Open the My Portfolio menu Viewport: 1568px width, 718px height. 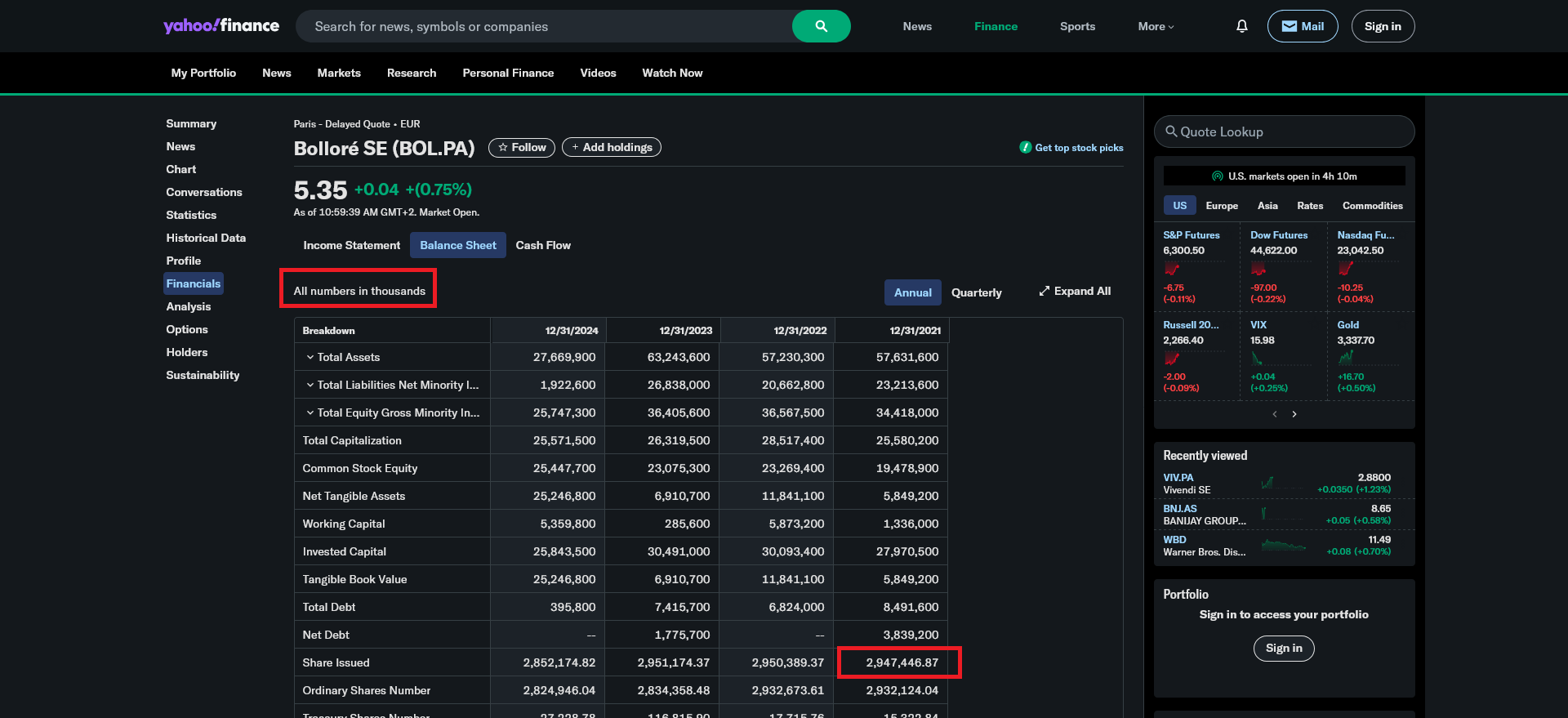[x=203, y=73]
